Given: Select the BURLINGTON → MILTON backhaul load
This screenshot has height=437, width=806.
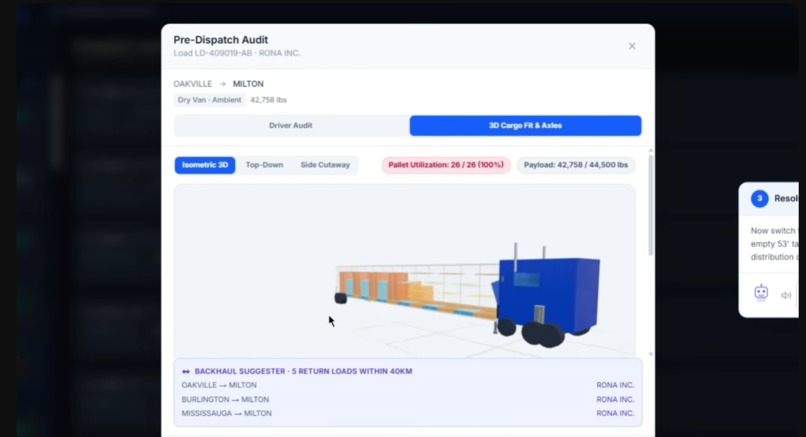Looking at the screenshot, I should tap(408, 399).
